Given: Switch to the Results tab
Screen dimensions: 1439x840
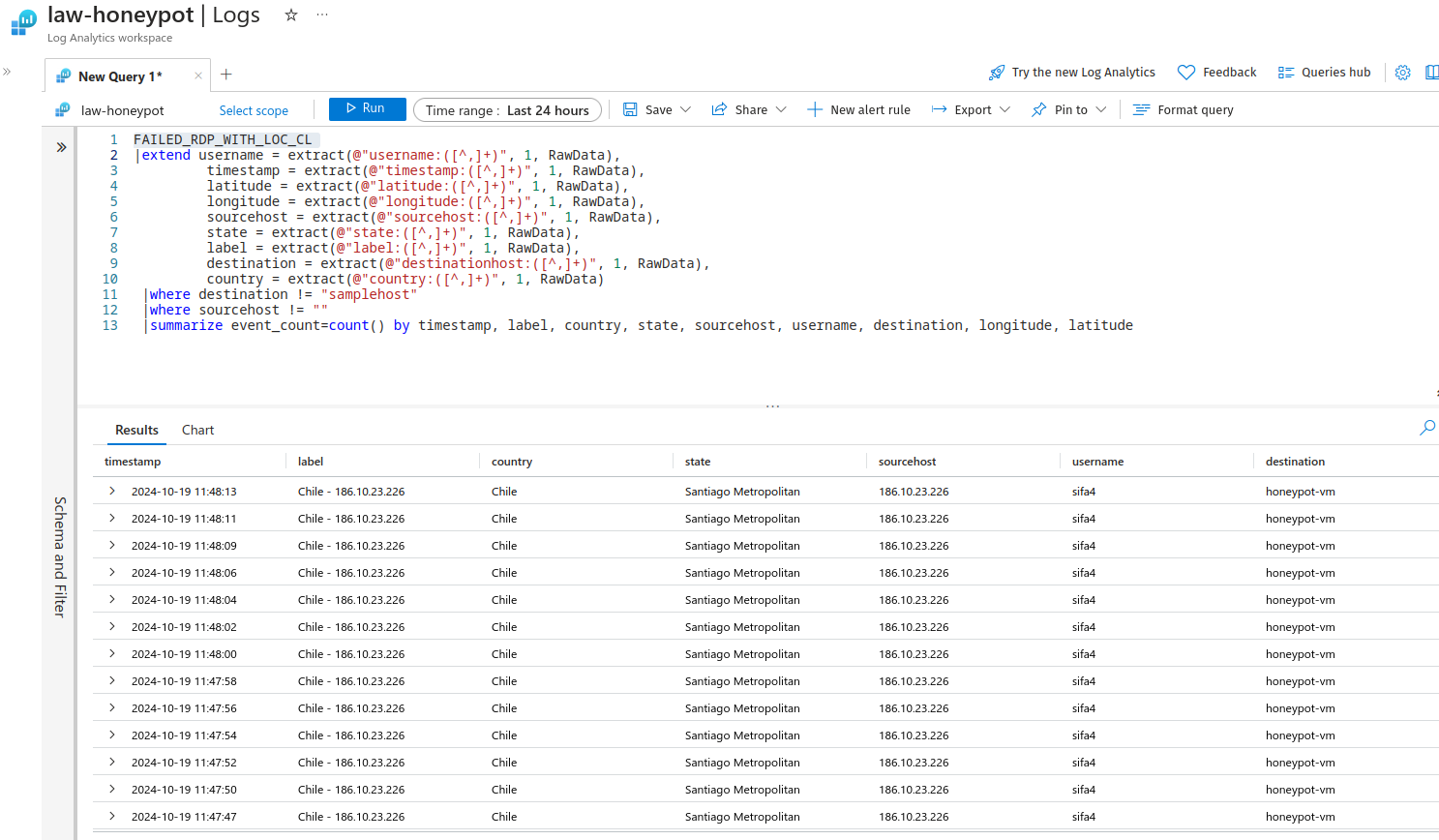Looking at the screenshot, I should (x=136, y=430).
